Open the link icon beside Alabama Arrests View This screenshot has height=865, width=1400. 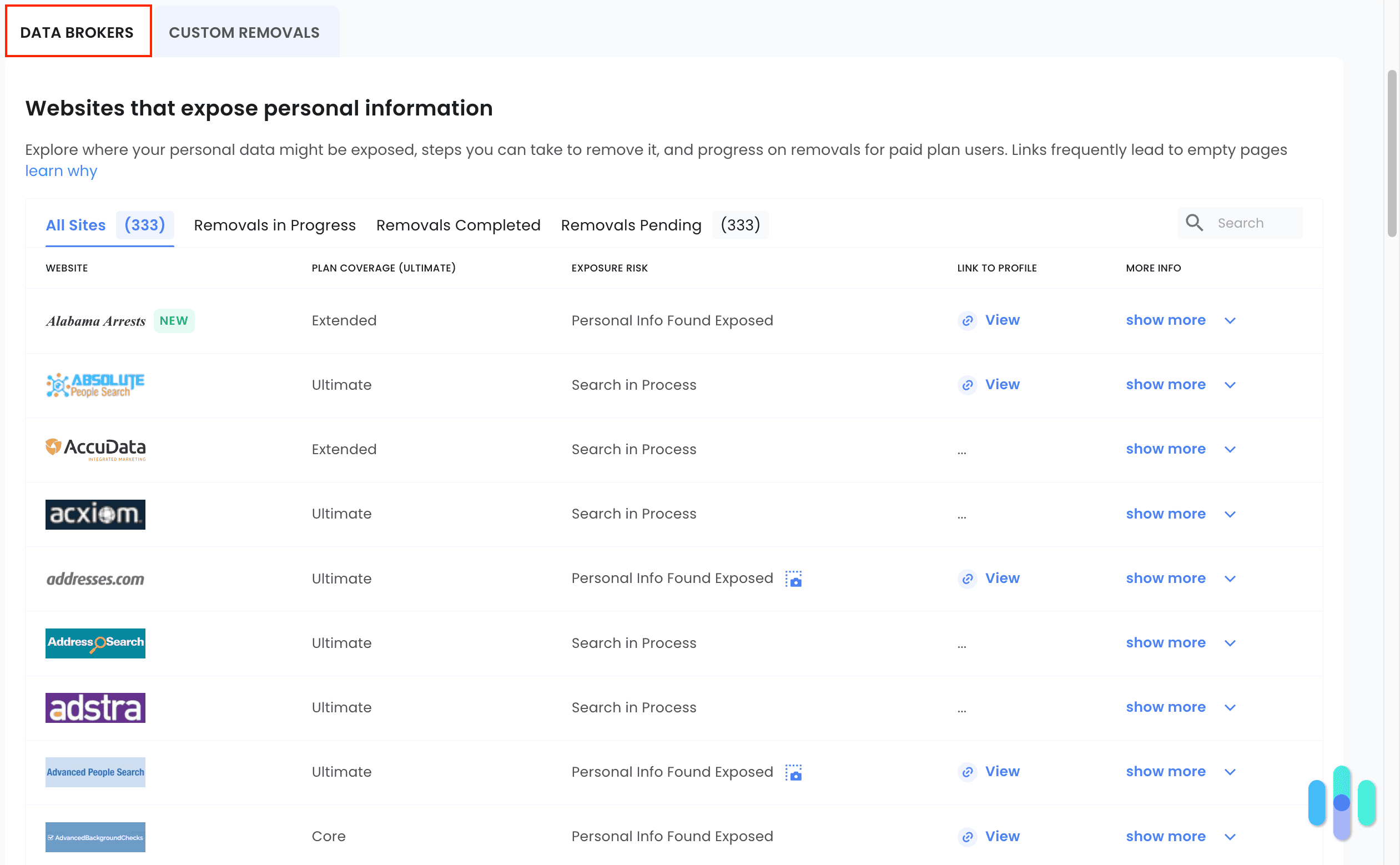tap(967, 320)
